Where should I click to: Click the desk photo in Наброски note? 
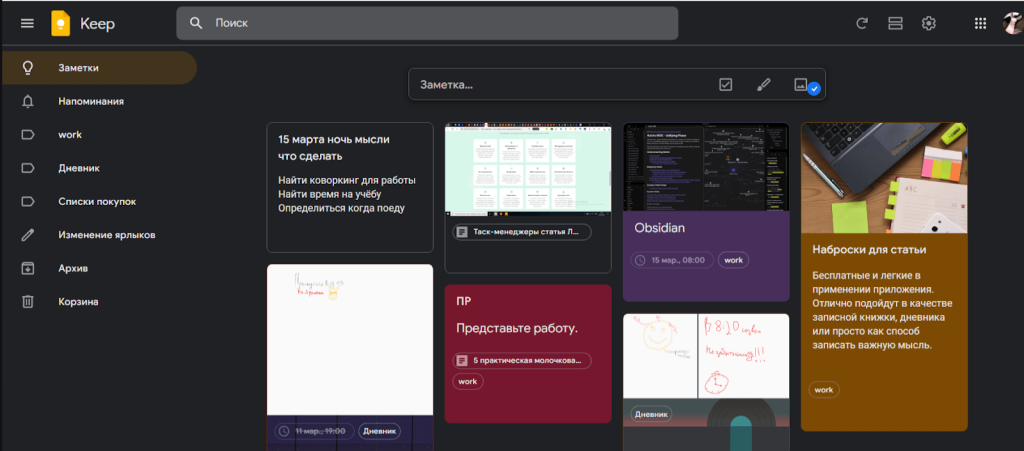coord(884,178)
